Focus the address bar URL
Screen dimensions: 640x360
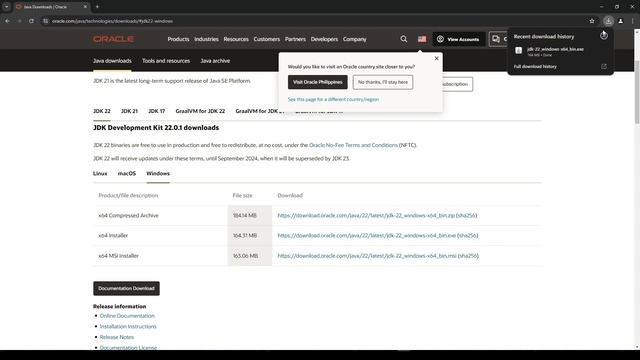(x=112, y=21)
